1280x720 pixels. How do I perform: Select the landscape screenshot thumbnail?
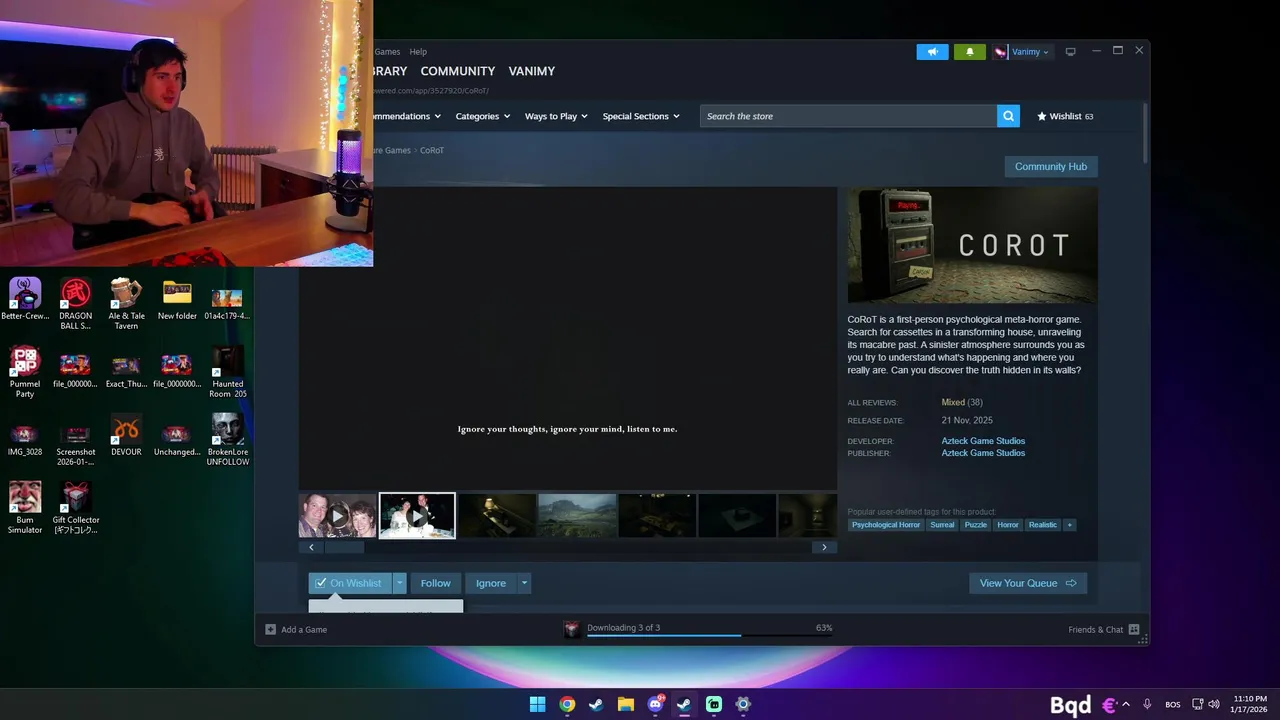(577, 516)
